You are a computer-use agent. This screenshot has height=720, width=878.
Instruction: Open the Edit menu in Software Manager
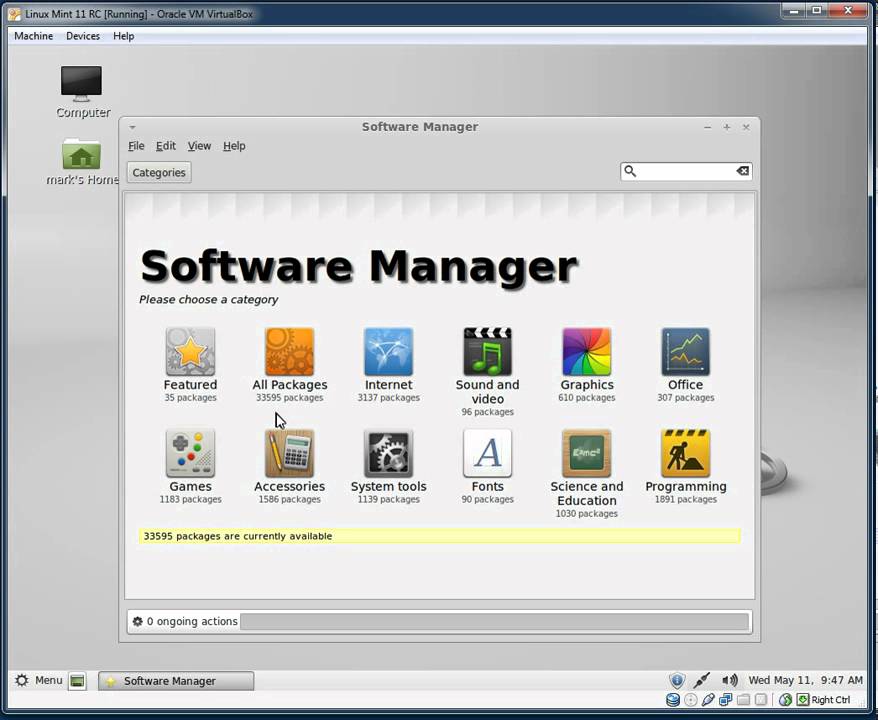166,146
